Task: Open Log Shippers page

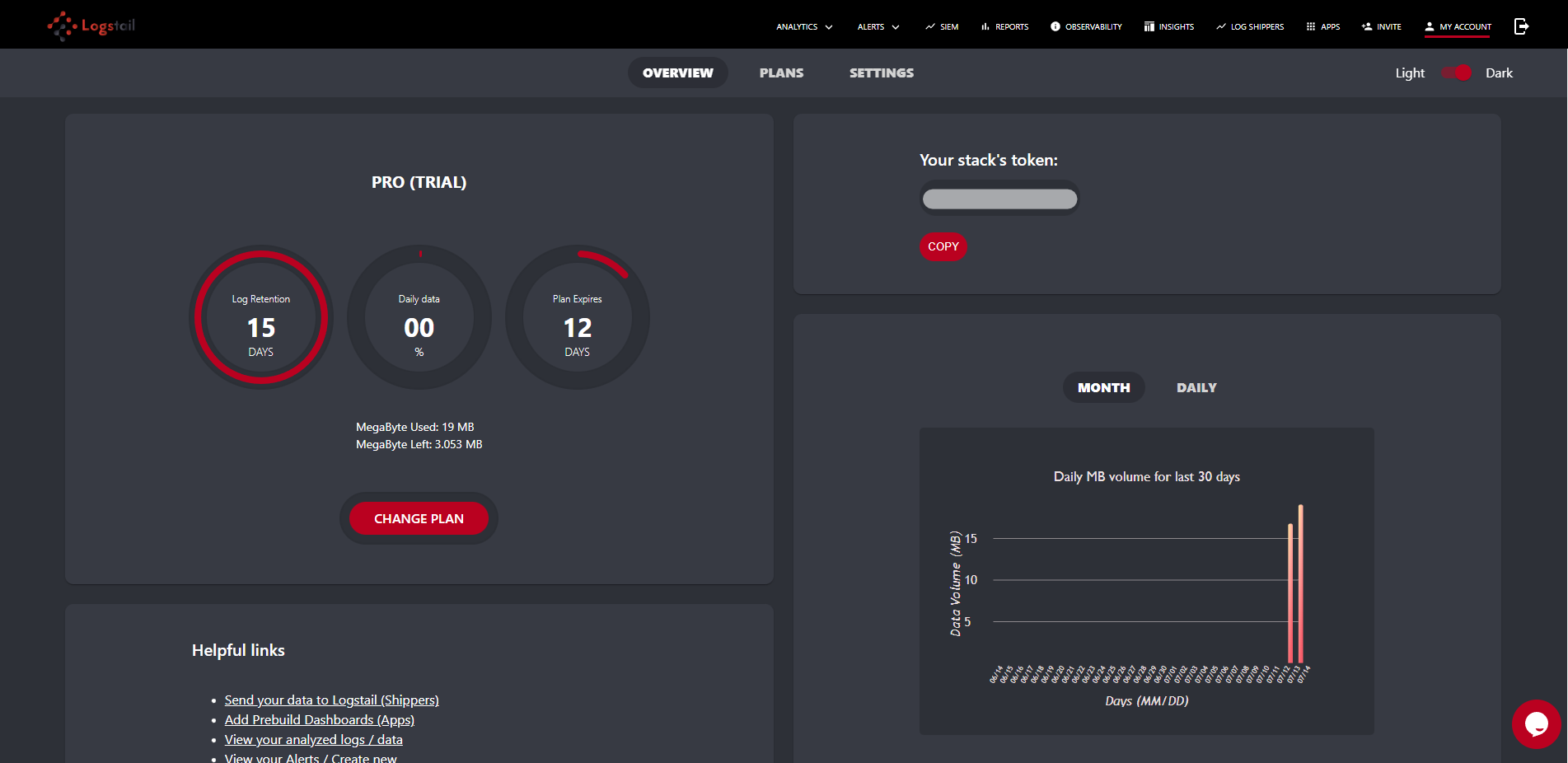Action: [1250, 26]
